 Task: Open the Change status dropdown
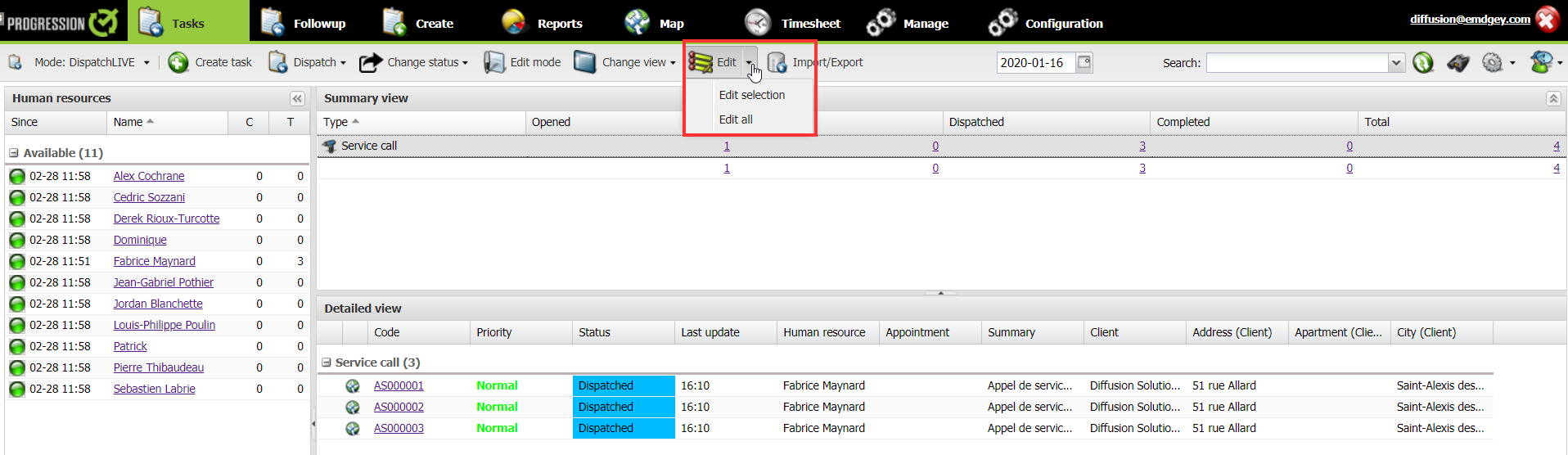[413, 62]
